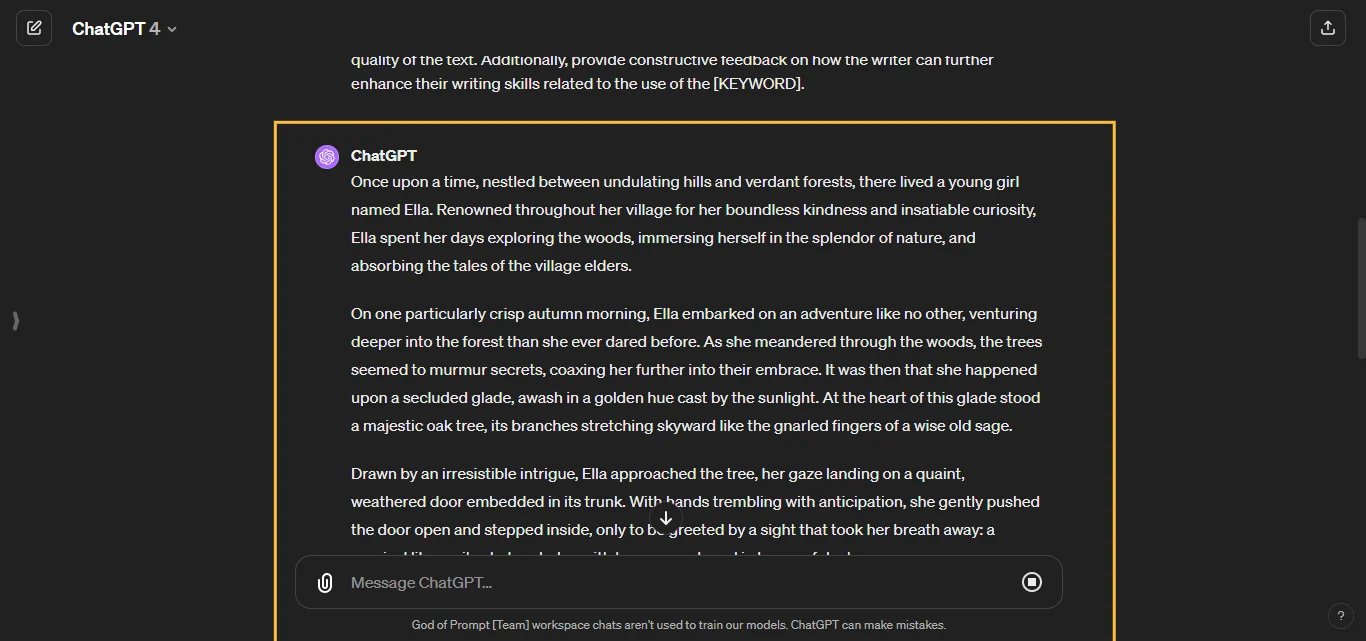Screen dimensions: 1366x641
Task: Start a new chat with the compose icon
Action: (34, 27)
